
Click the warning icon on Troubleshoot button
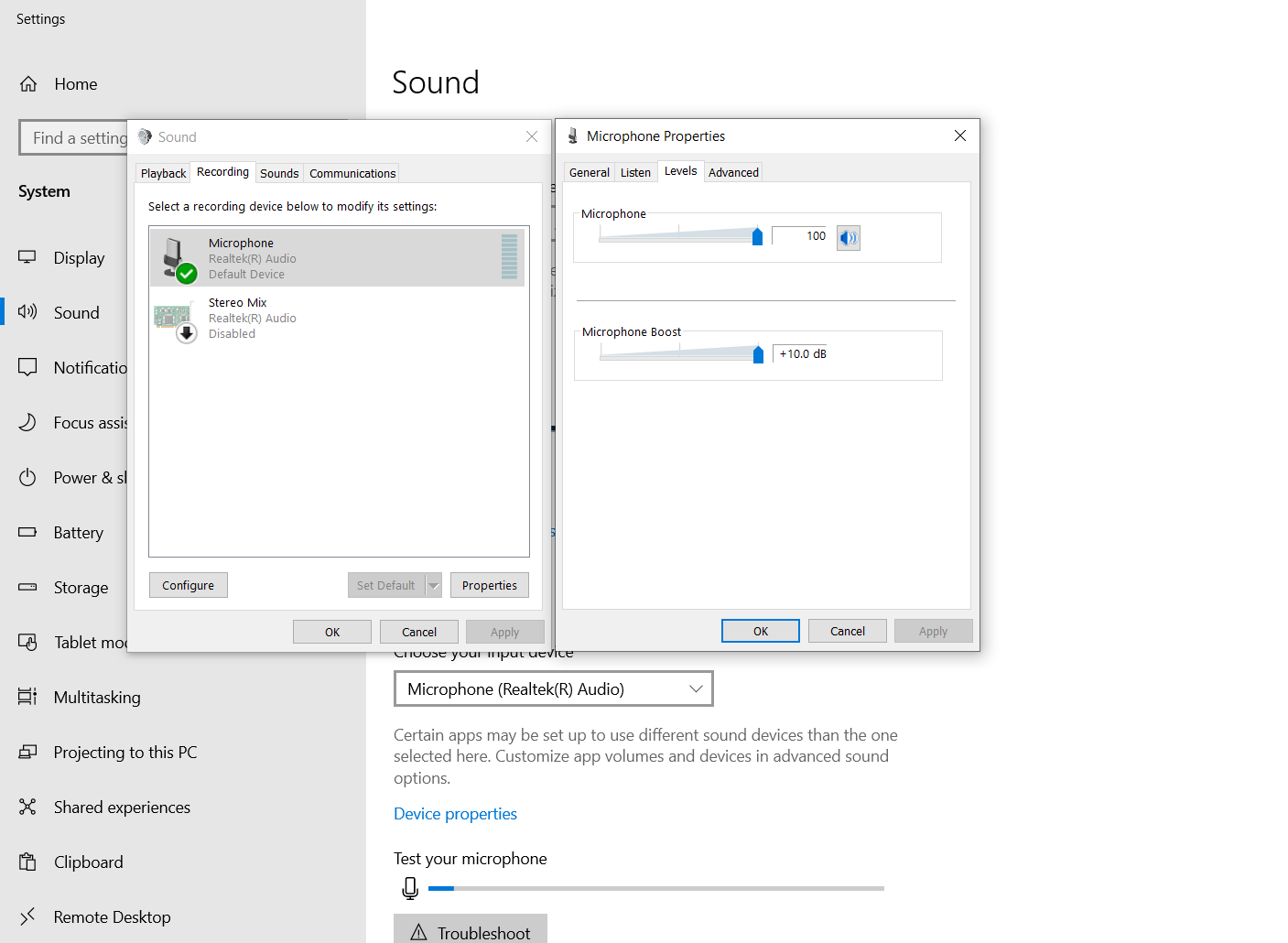click(x=418, y=933)
